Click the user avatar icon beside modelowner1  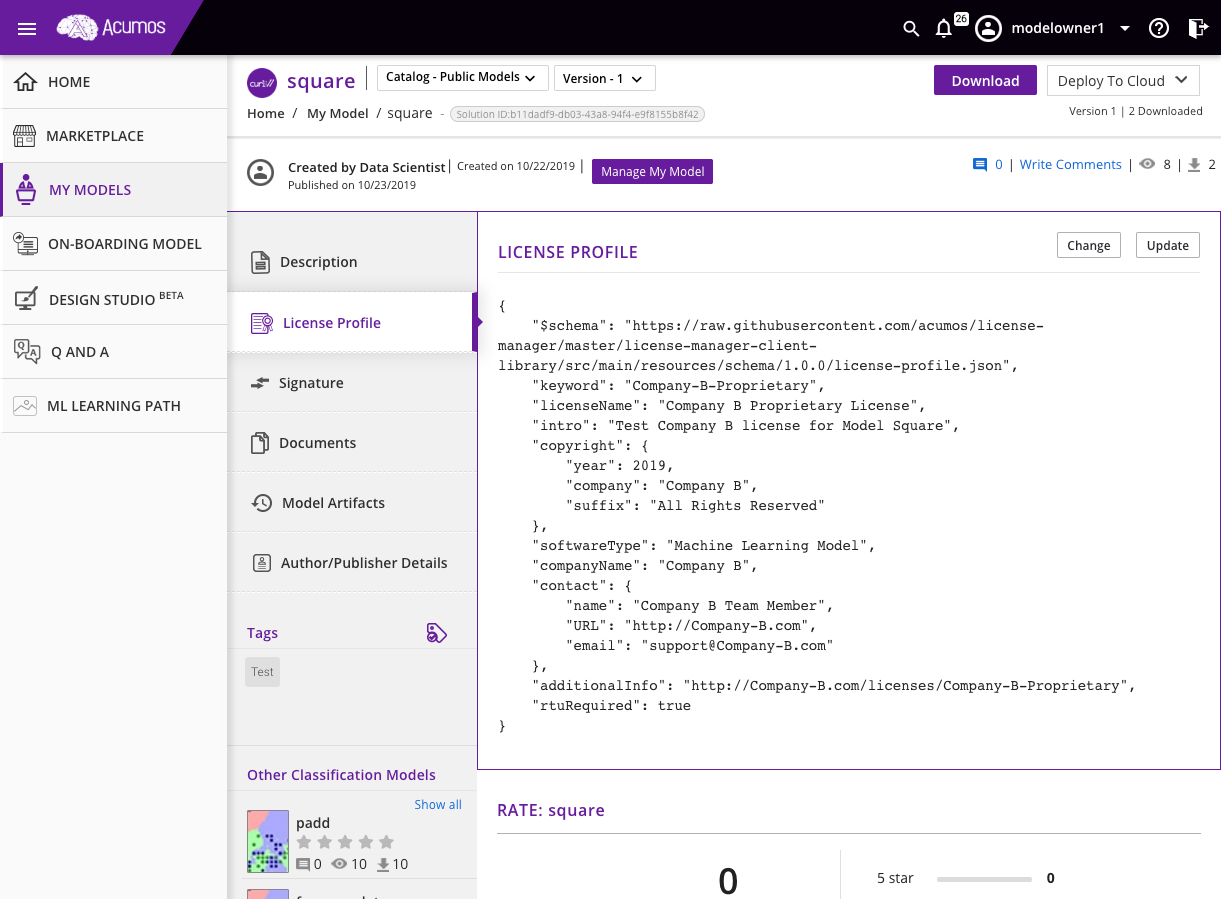tap(989, 28)
